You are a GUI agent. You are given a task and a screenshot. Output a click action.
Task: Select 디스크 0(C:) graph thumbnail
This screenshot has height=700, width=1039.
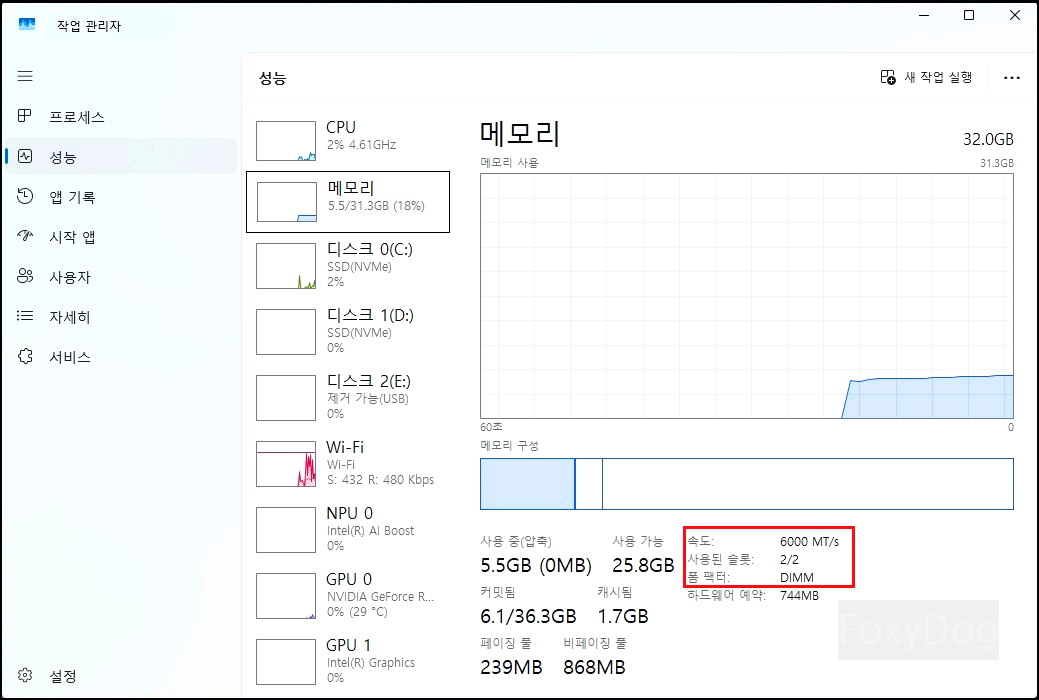[x=286, y=266]
